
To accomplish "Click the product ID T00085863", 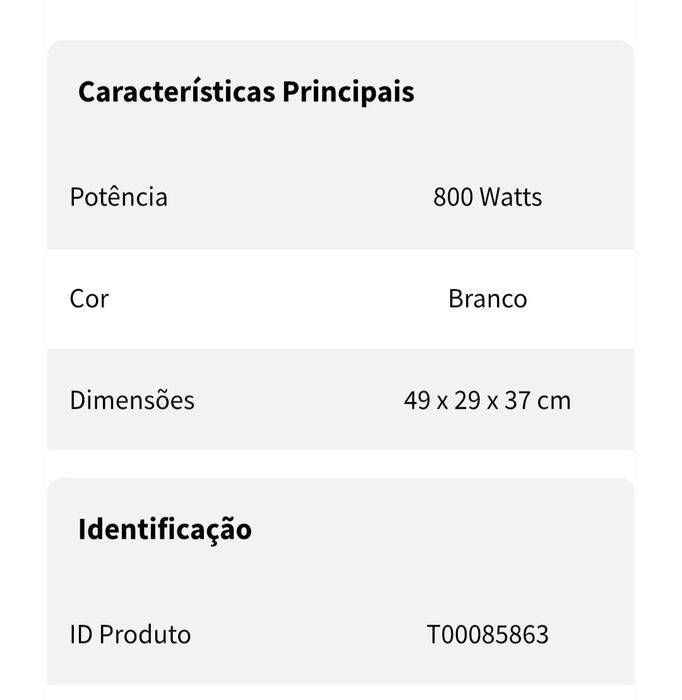I will [487, 635].
